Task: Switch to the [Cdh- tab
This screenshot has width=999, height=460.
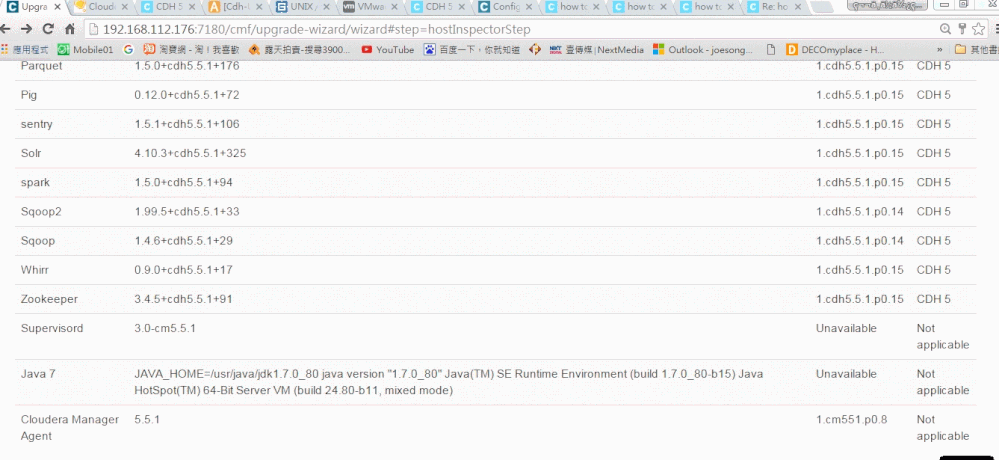Action: 232,8
